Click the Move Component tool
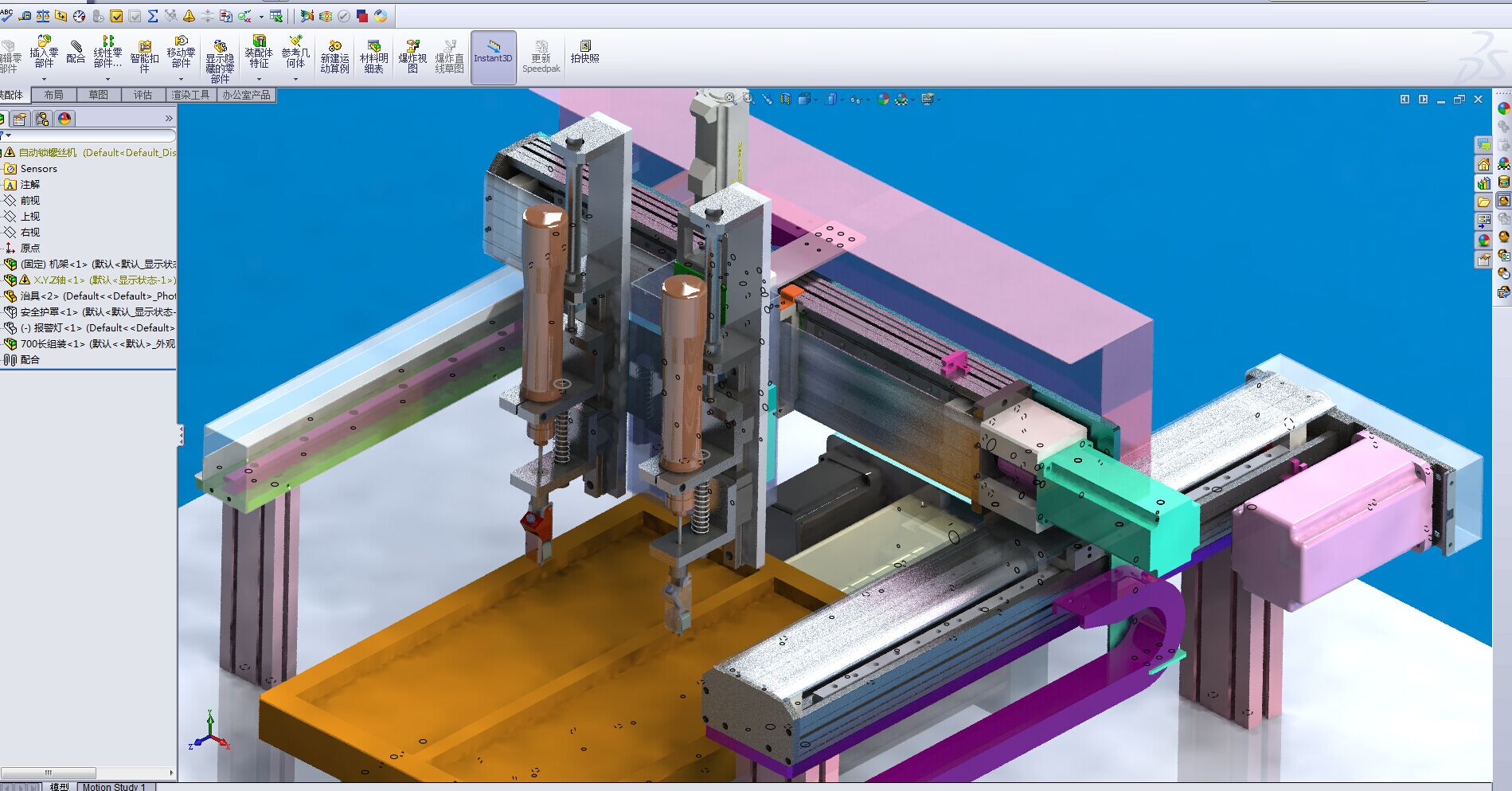This screenshot has width=1512, height=791. click(x=181, y=52)
